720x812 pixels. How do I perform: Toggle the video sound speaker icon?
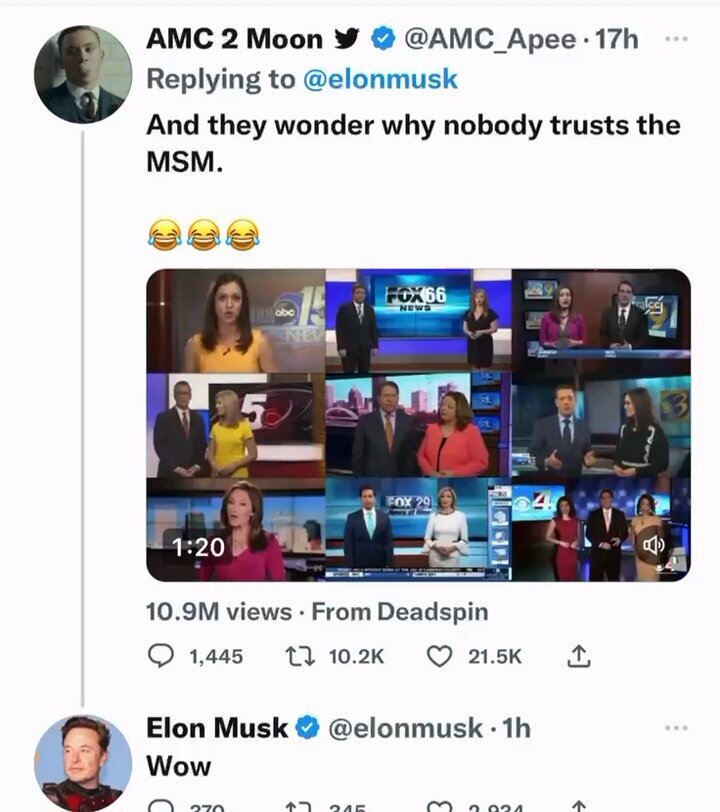[x=655, y=546]
